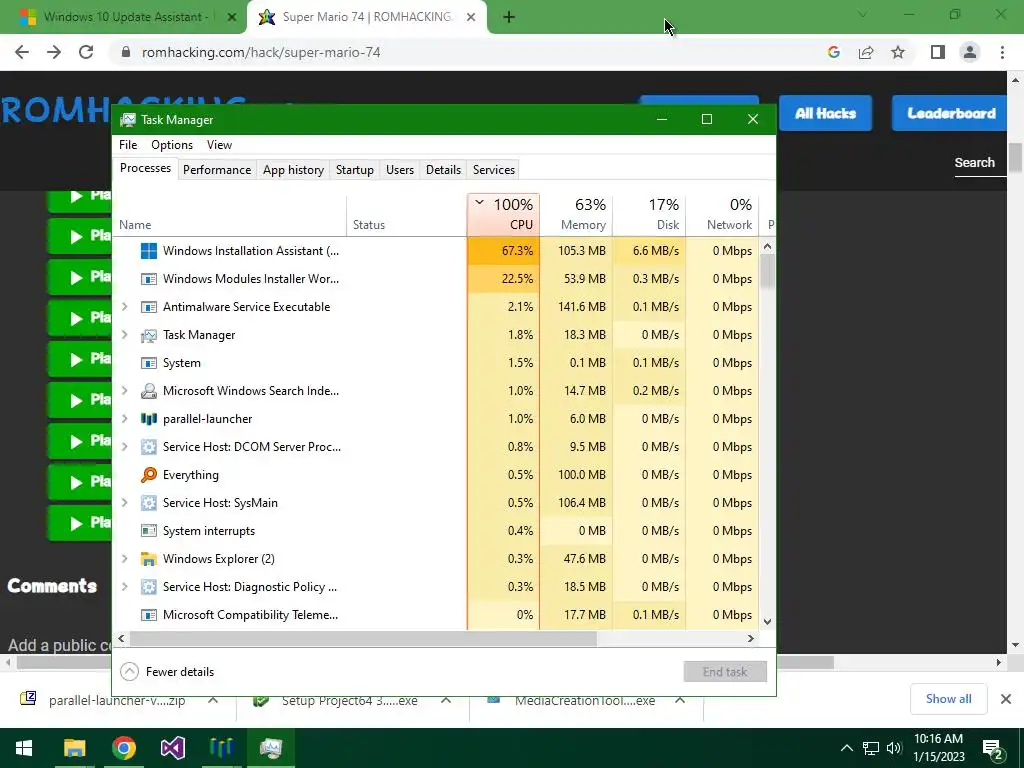
Task: Open Chrome's side panel icon
Action: 938,52
